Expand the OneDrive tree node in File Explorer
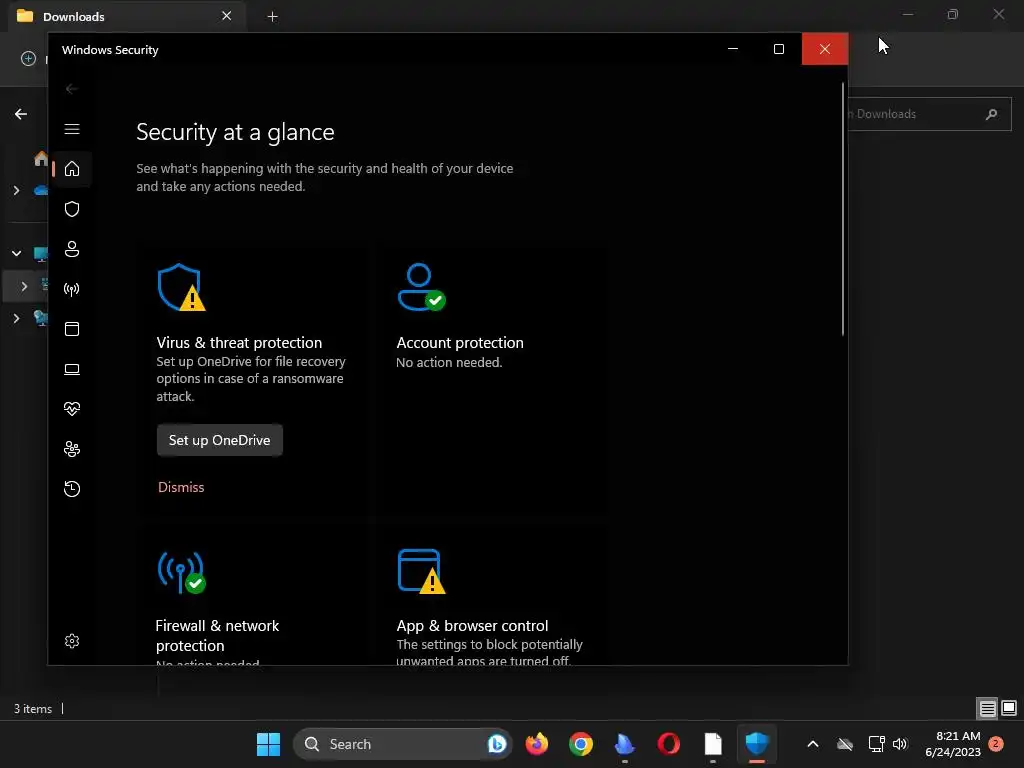The width and height of the screenshot is (1024, 768). tap(16, 191)
